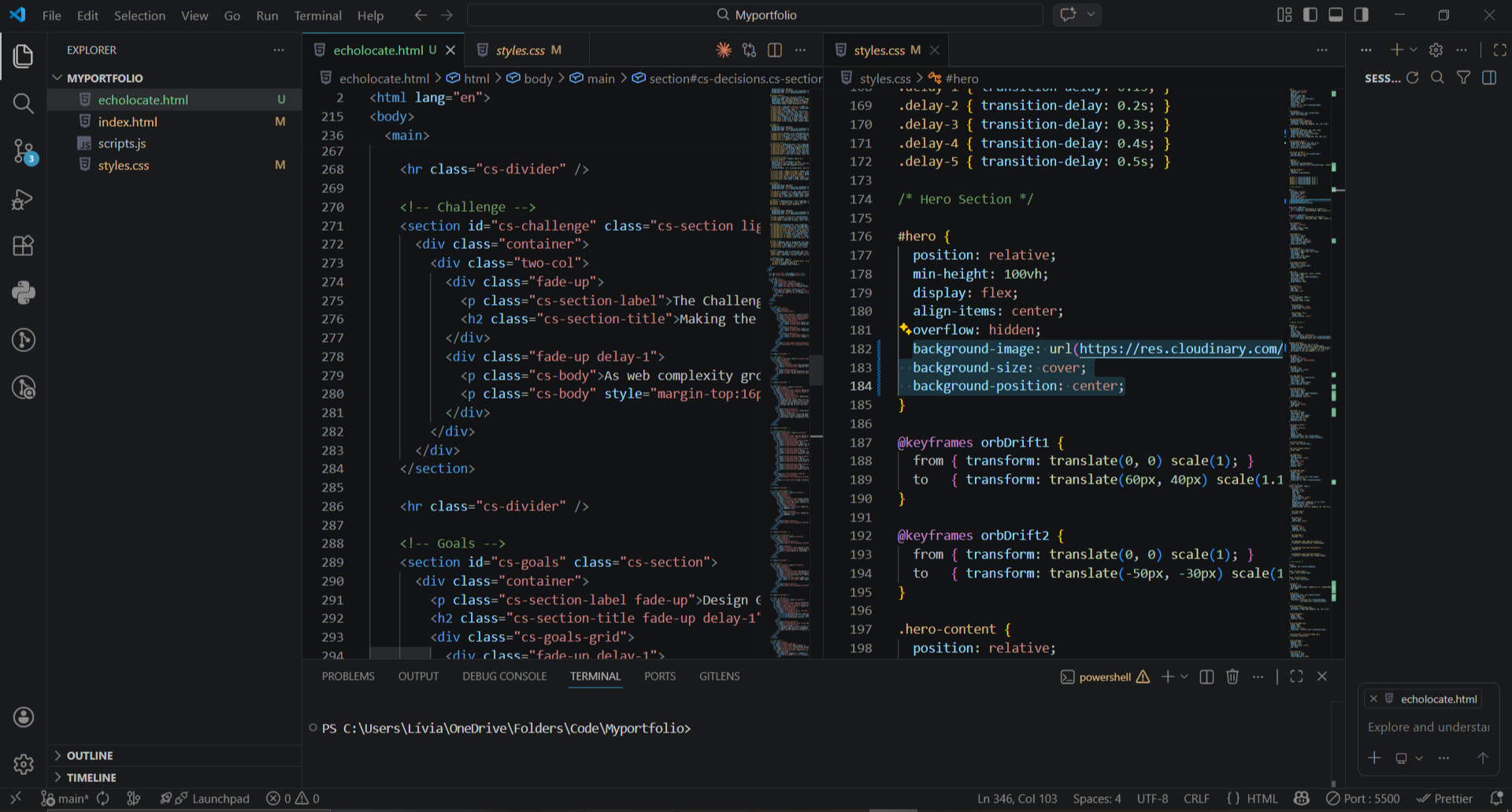Open the Terminal menu
Image resolution: width=1512 pixels, height=812 pixels.
pos(317,15)
